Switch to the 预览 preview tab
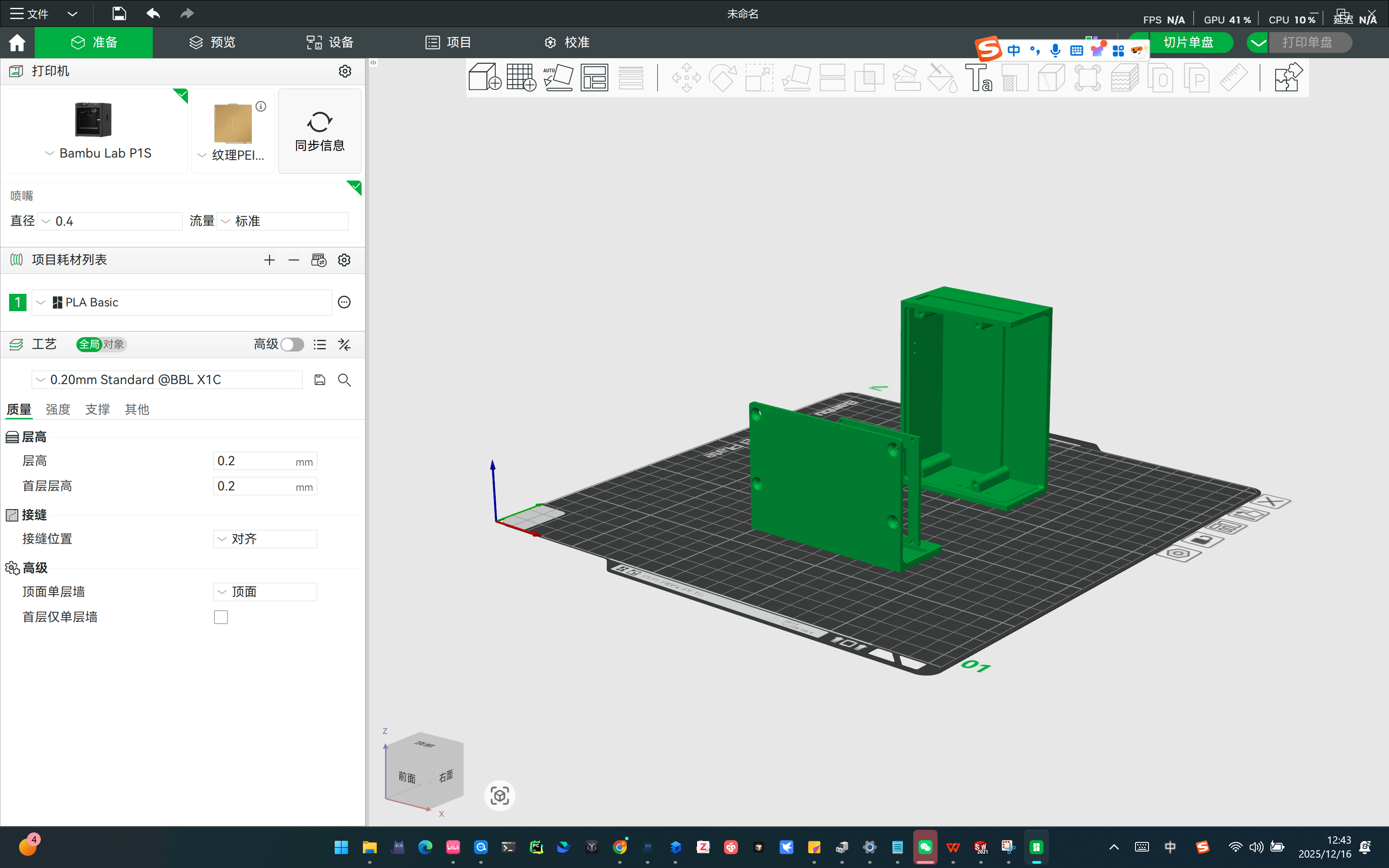 point(211,42)
